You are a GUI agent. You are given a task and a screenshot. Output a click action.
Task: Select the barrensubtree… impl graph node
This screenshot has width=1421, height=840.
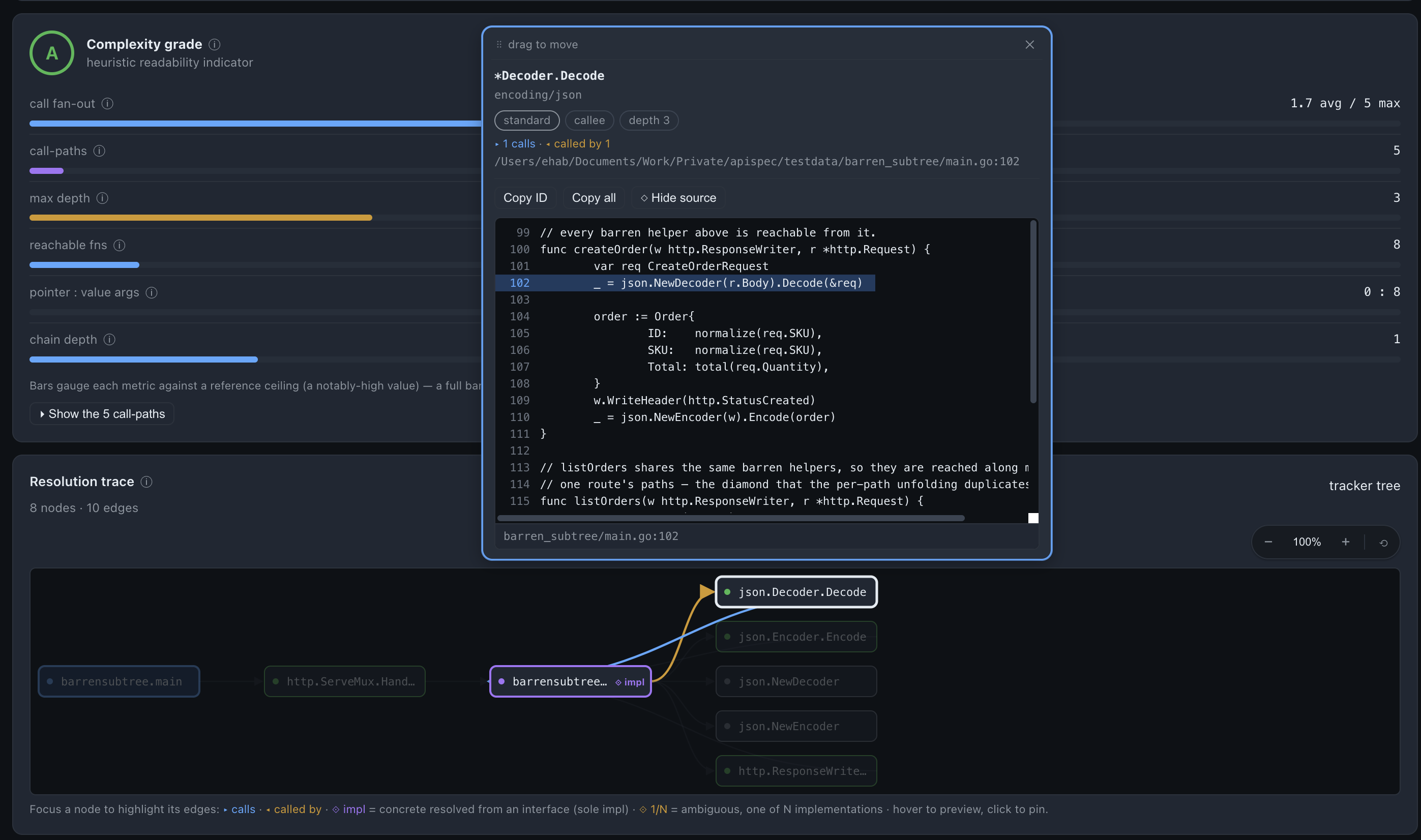point(571,681)
